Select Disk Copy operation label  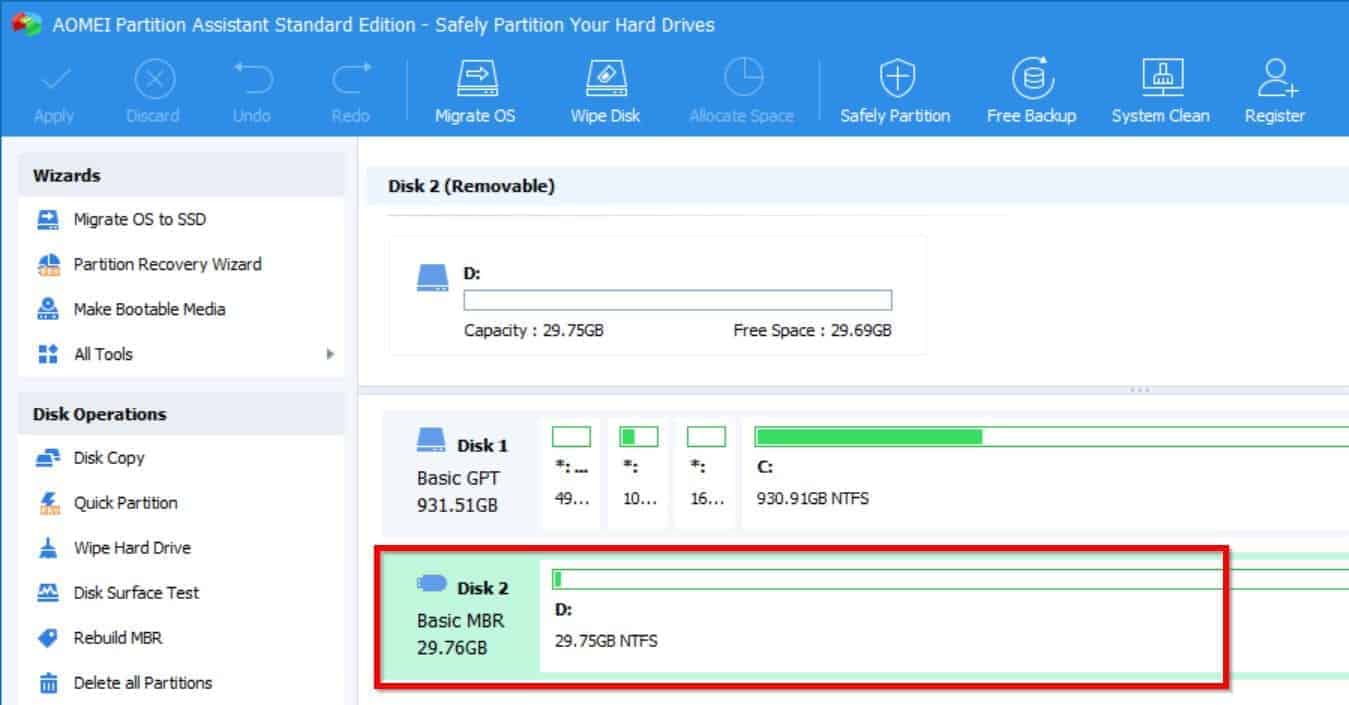coord(109,458)
